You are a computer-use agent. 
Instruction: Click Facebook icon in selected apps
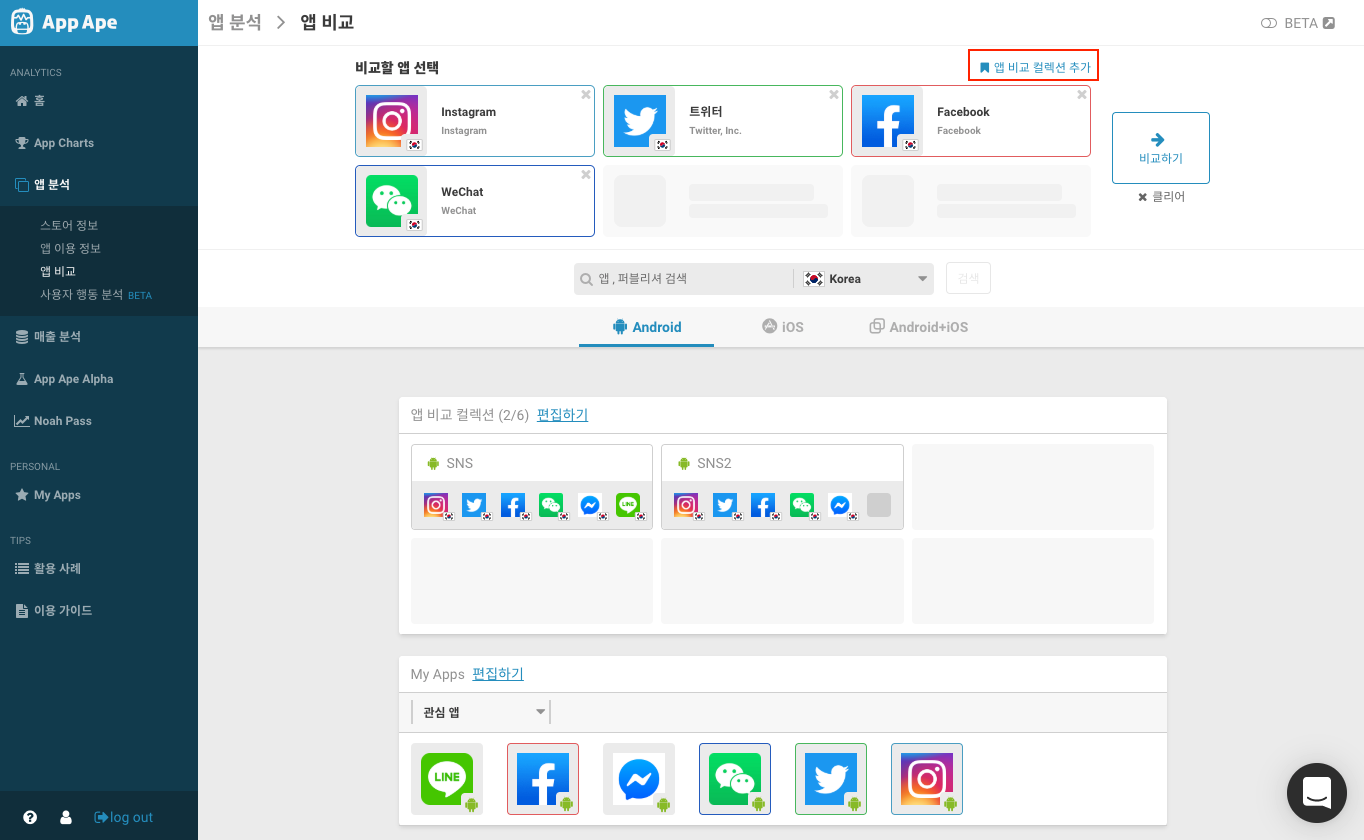888,121
